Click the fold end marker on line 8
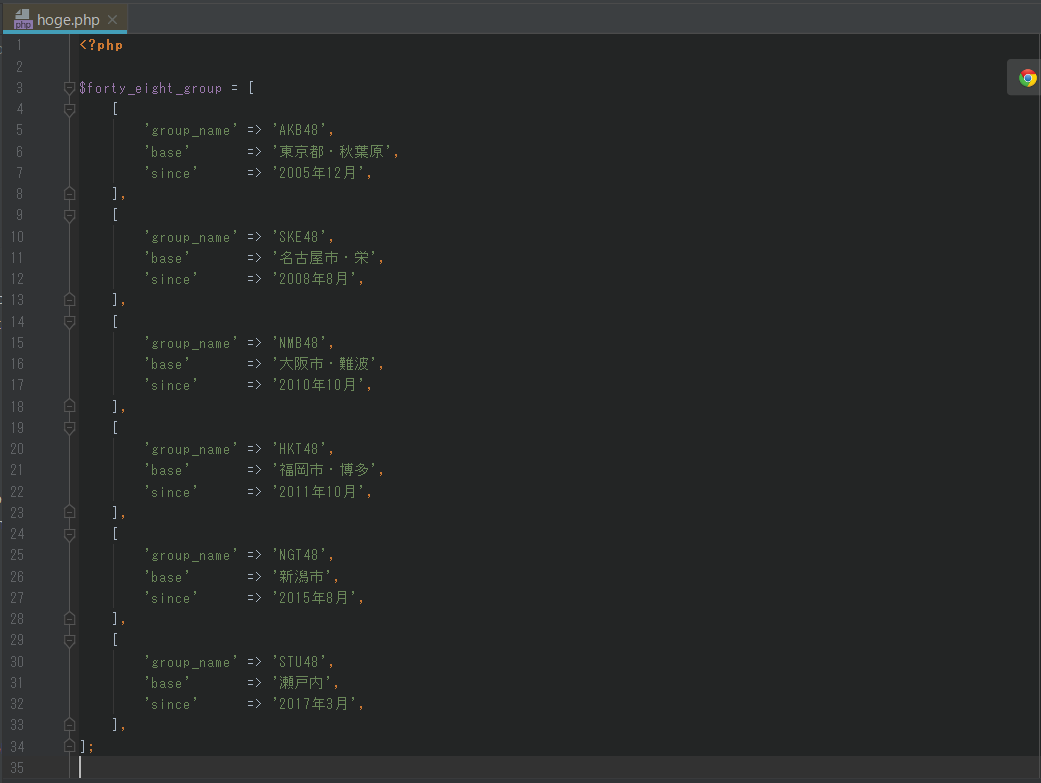This screenshot has width=1041, height=783. pos(69,194)
